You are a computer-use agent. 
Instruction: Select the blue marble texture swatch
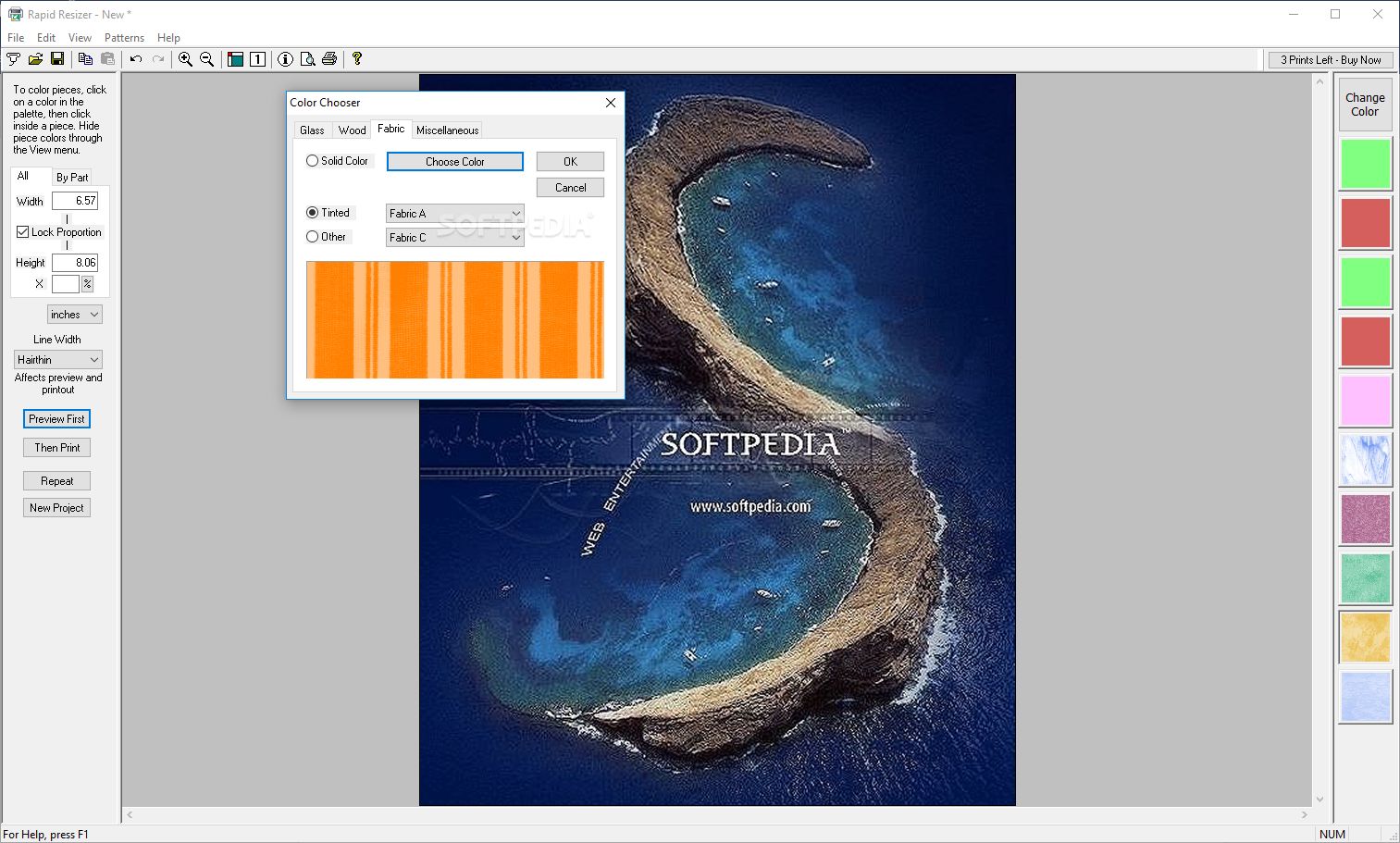pos(1365,460)
